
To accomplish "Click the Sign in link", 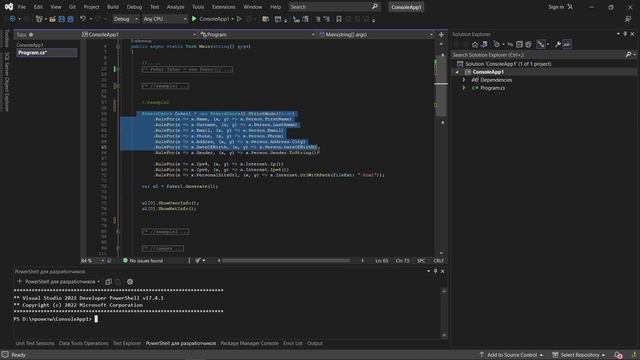I will pyautogui.click(x=556, y=7).
